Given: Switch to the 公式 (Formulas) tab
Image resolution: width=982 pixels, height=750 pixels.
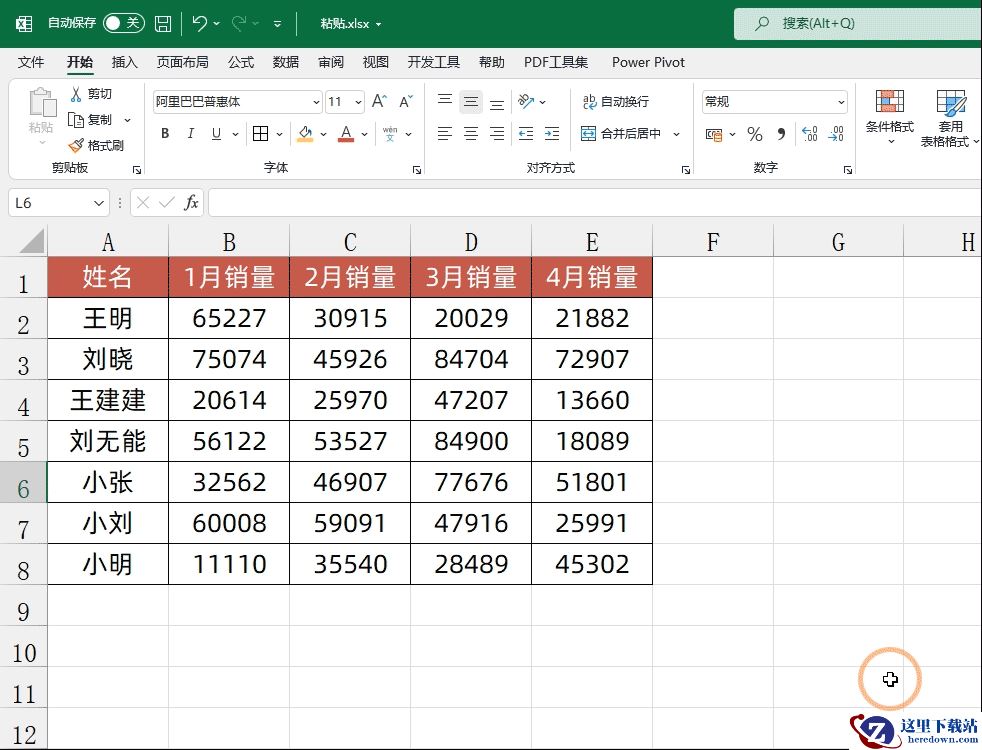Looking at the screenshot, I should pos(240,62).
